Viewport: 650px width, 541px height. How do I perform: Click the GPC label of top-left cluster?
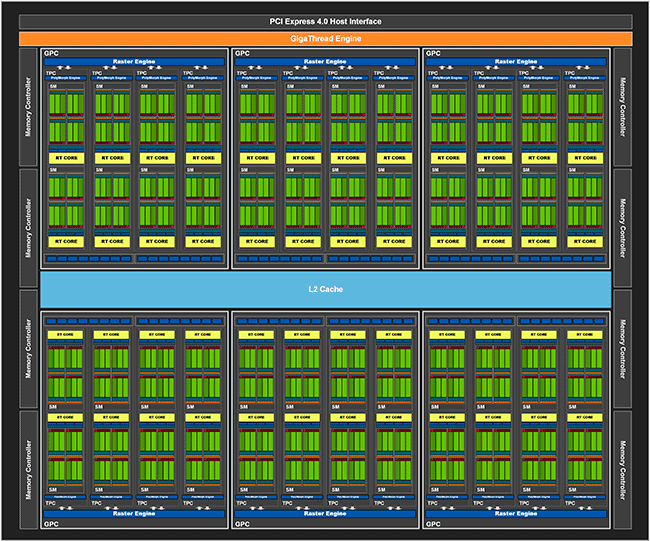coord(50,53)
